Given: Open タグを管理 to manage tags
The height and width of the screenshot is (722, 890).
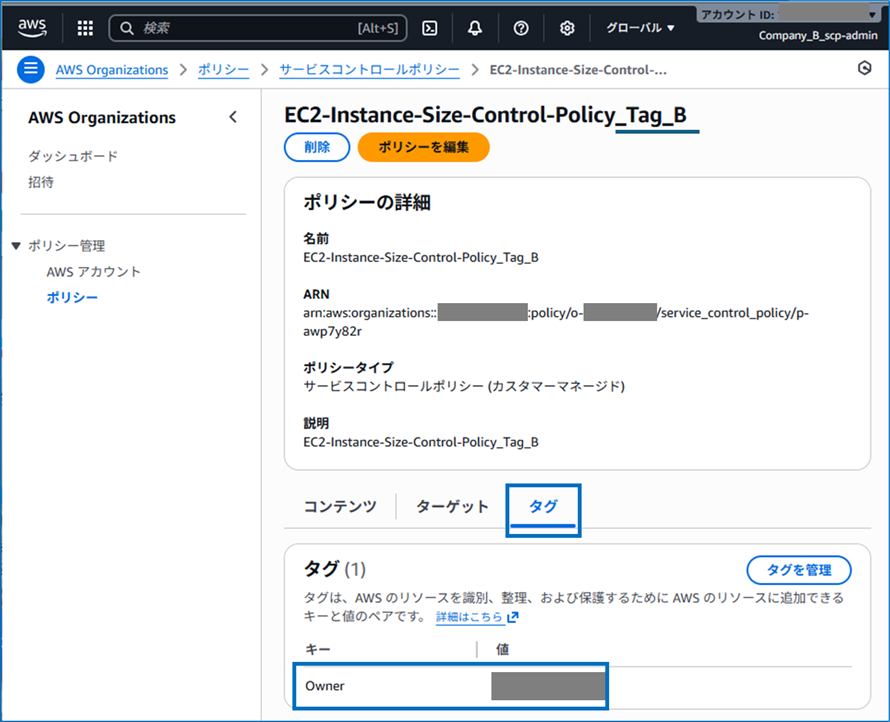Looking at the screenshot, I should 799,569.
